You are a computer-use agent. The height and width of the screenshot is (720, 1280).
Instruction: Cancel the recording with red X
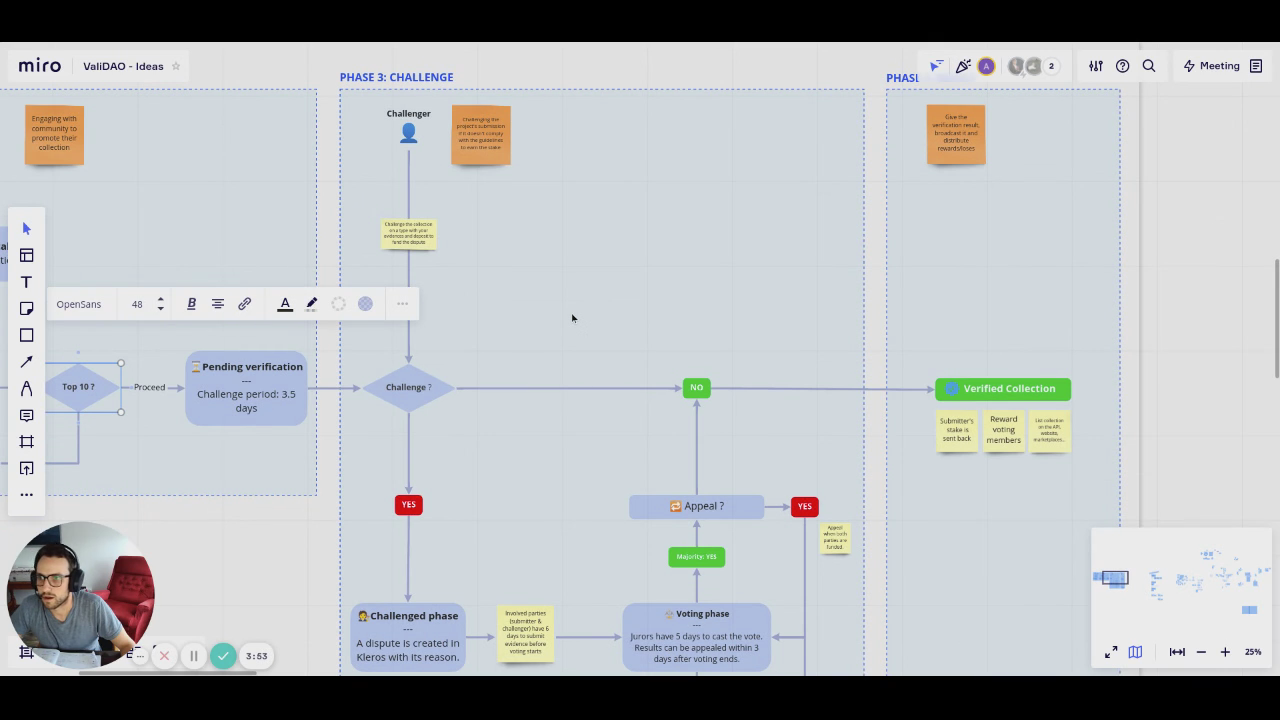point(165,656)
